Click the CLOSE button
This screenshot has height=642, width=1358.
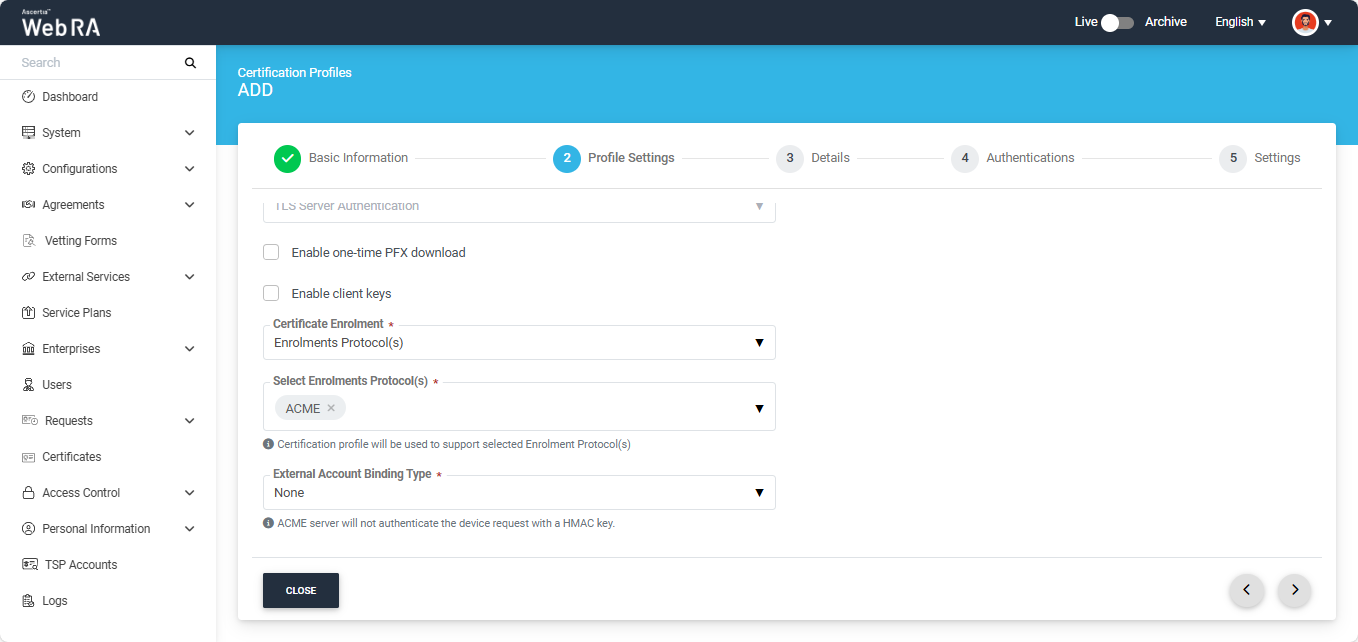(x=300, y=591)
